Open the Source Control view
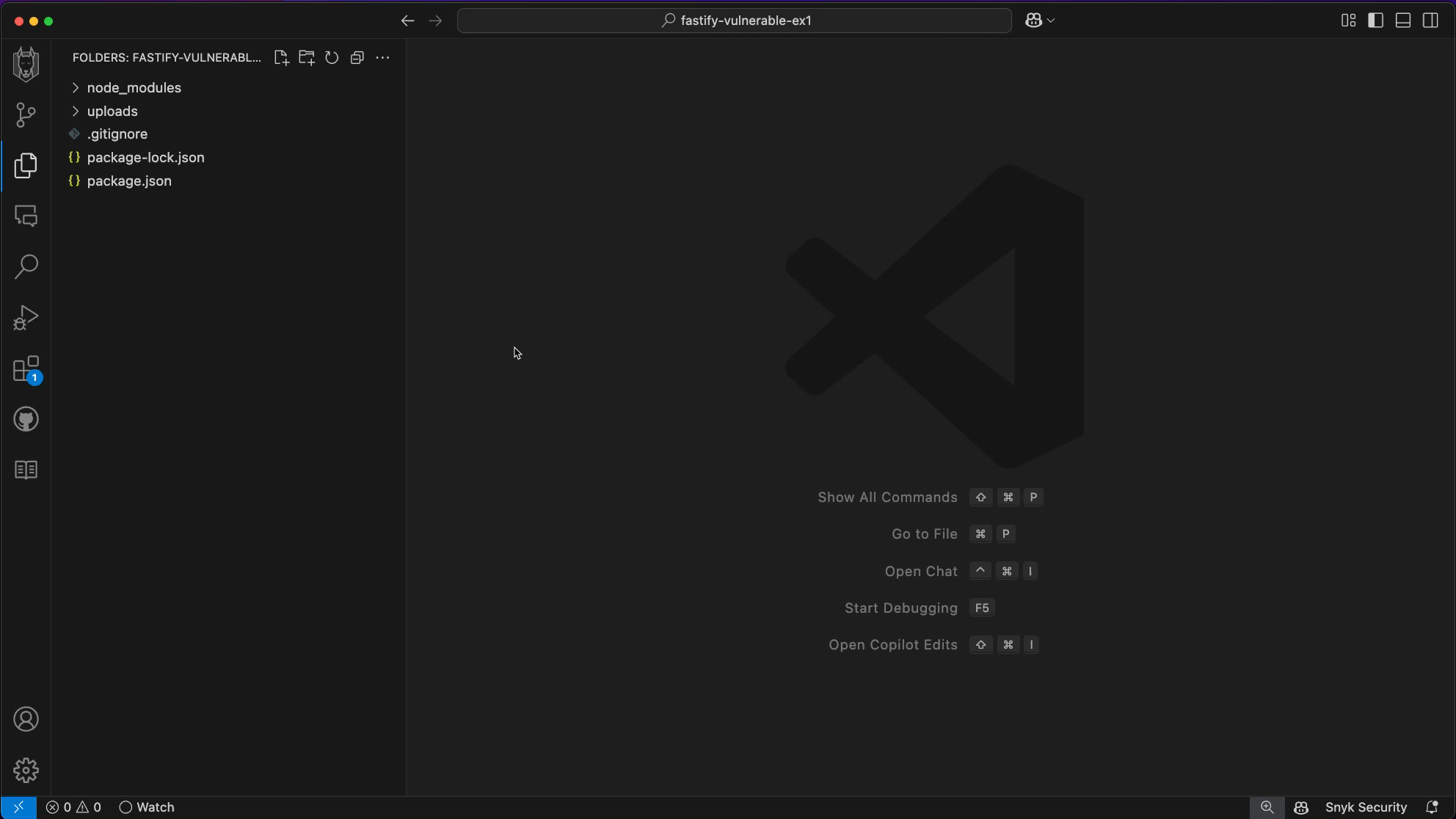This screenshot has width=1456, height=819. [x=26, y=114]
